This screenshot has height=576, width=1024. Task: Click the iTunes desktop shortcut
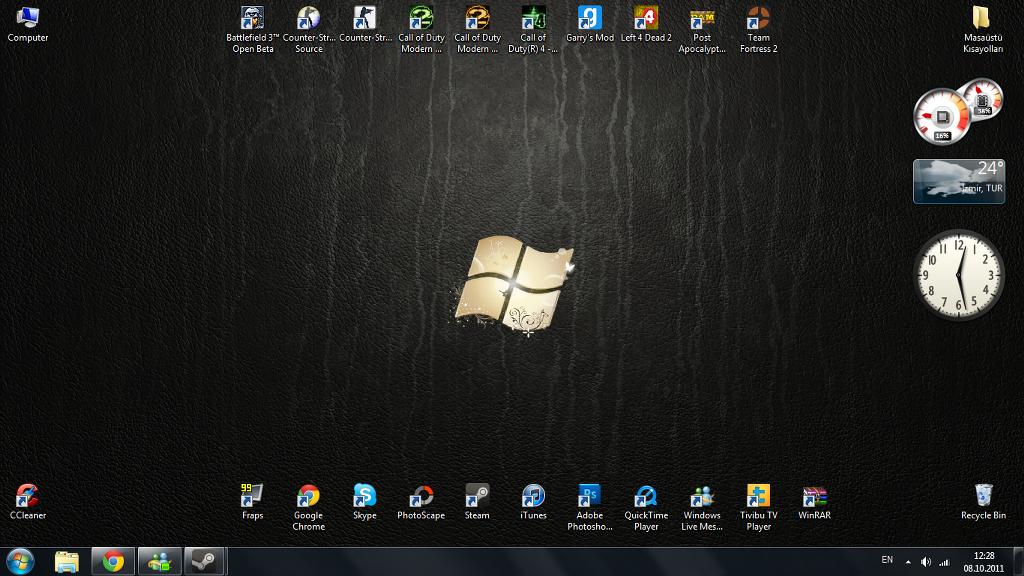pos(533,497)
